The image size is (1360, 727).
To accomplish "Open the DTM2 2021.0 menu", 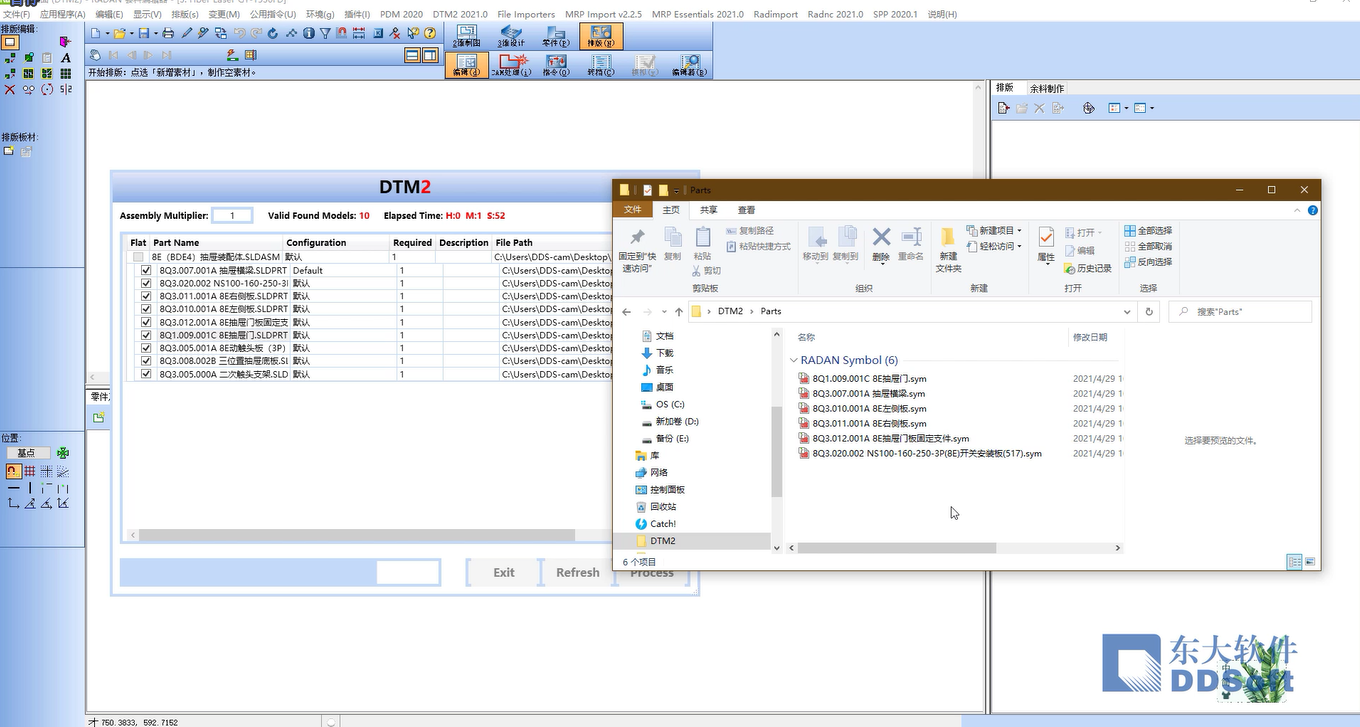I will point(460,14).
